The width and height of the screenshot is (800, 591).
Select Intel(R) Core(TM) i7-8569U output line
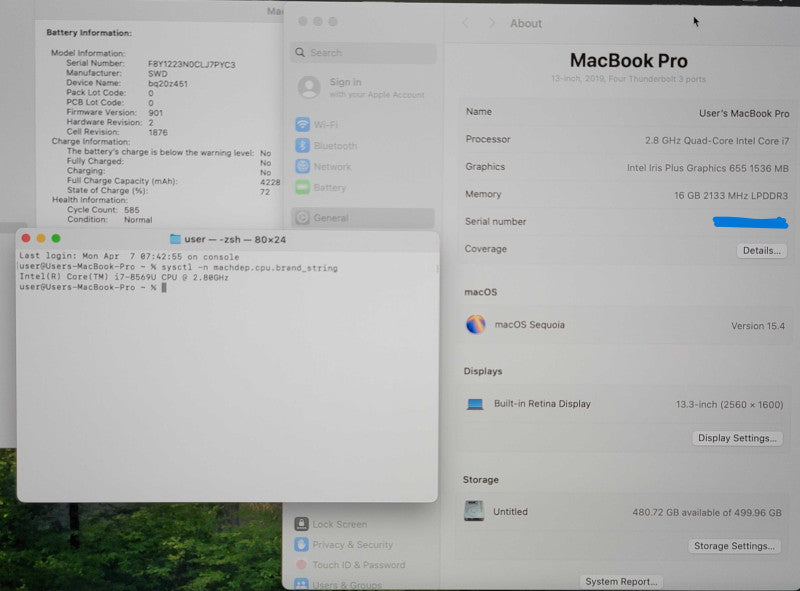(124, 277)
